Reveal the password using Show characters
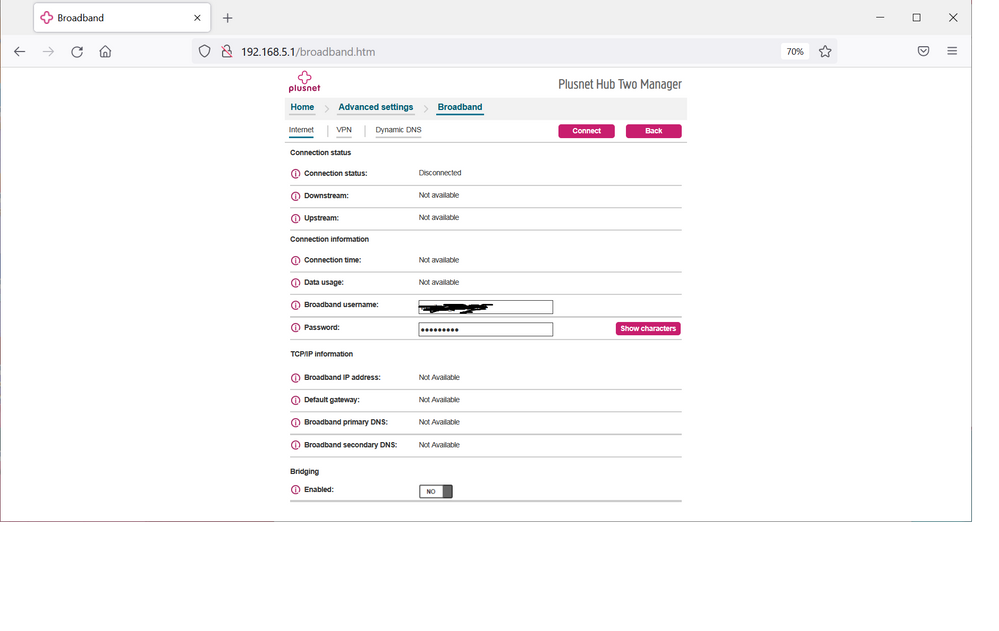This screenshot has width=999, height=631. click(647, 328)
